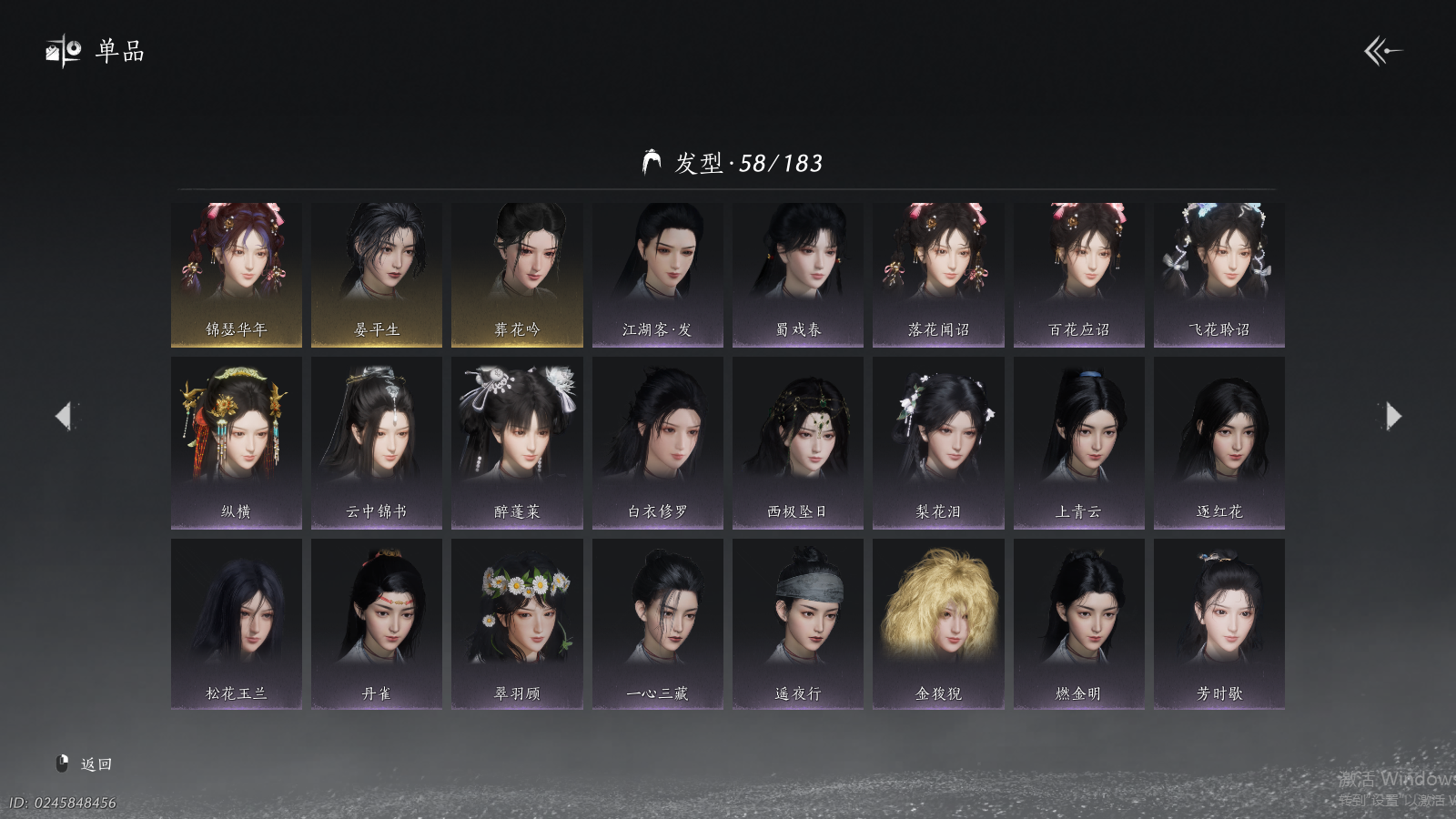Viewport: 1456px width, 819px height.
Task: Pick the 遥夜行 headband hairstyle
Action: point(798,623)
